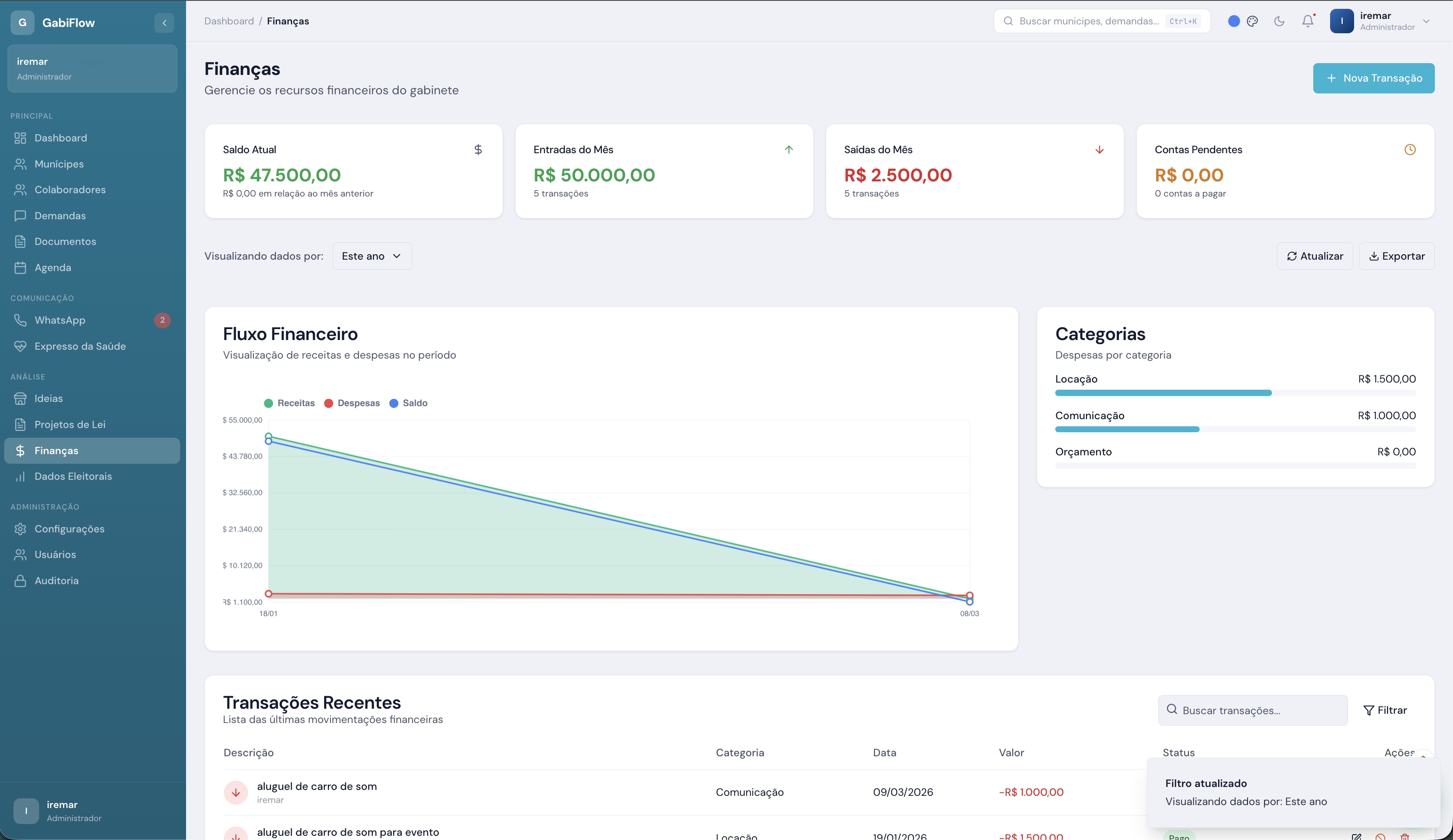Open Munícipes in the sidebar
This screenshot has height=840, width=1453.
[92, 164]
